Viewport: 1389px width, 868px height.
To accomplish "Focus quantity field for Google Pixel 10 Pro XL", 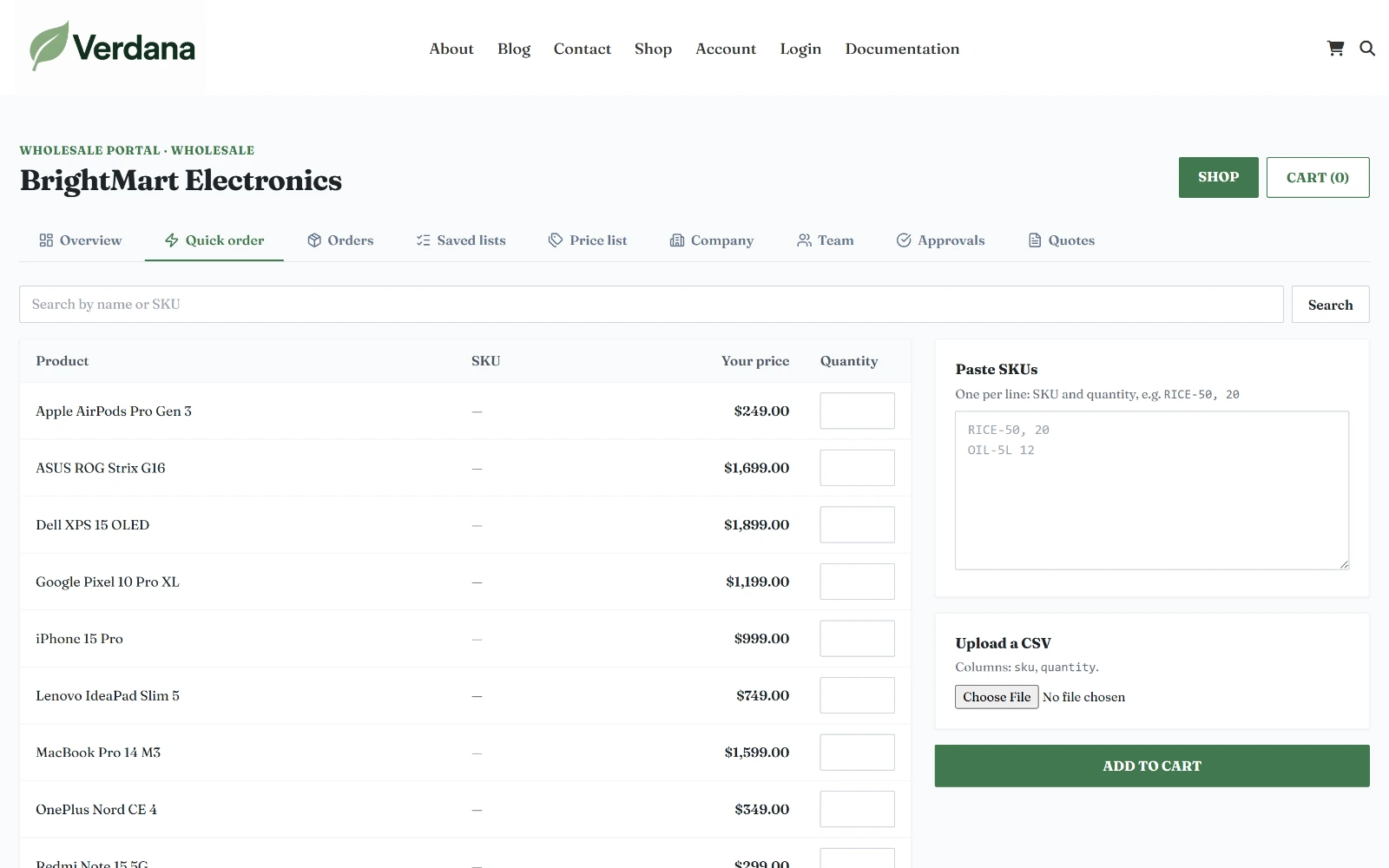I will click(857, 582).
